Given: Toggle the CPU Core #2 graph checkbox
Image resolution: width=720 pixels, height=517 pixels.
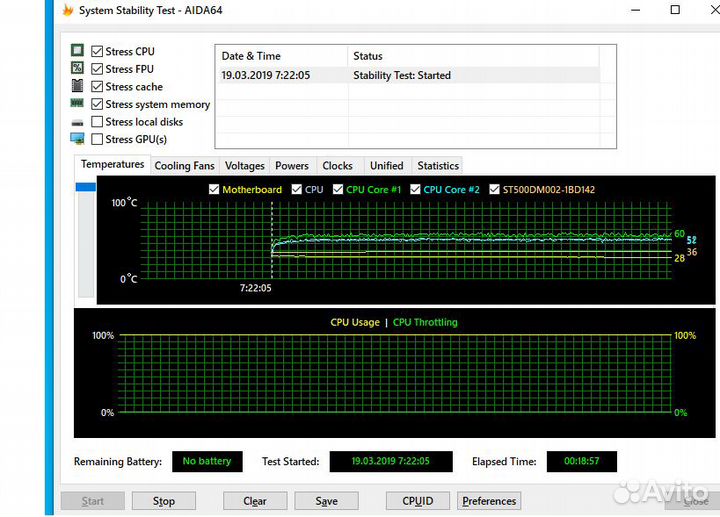Looking at the screenshot, I should pyautogui.click(x=415, y=189).
